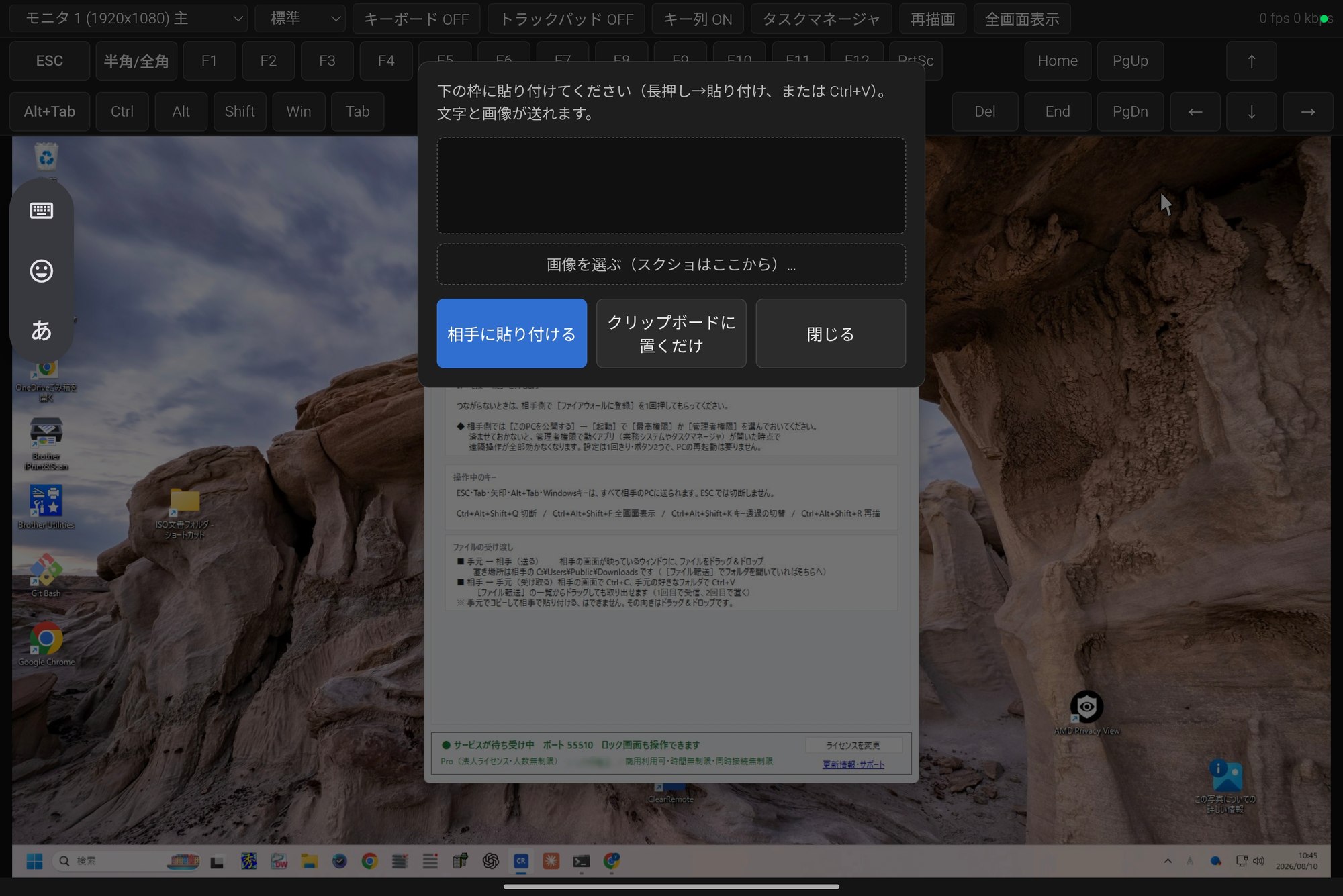Open the terminal icon in the taskbar
The height and width of the screenshot is (896, 1343).
point(582,861)
